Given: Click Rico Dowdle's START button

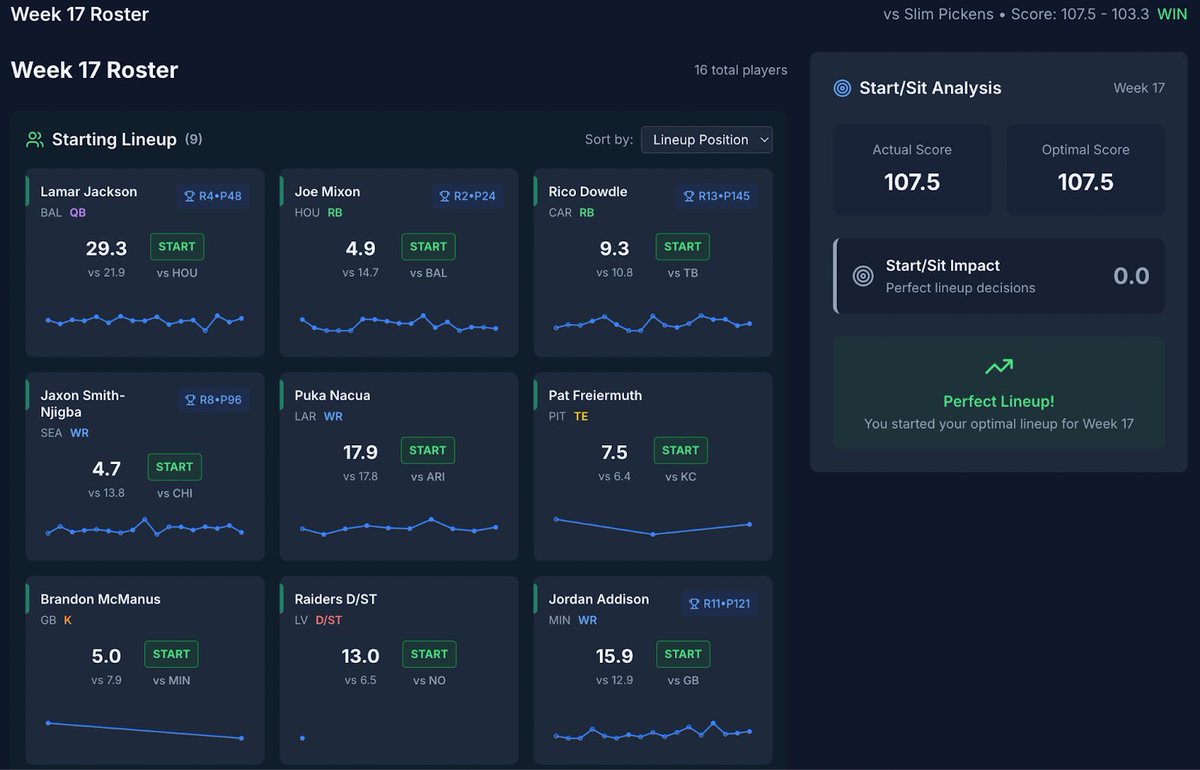Looking at the screenshot, I should tap(682, 246).
